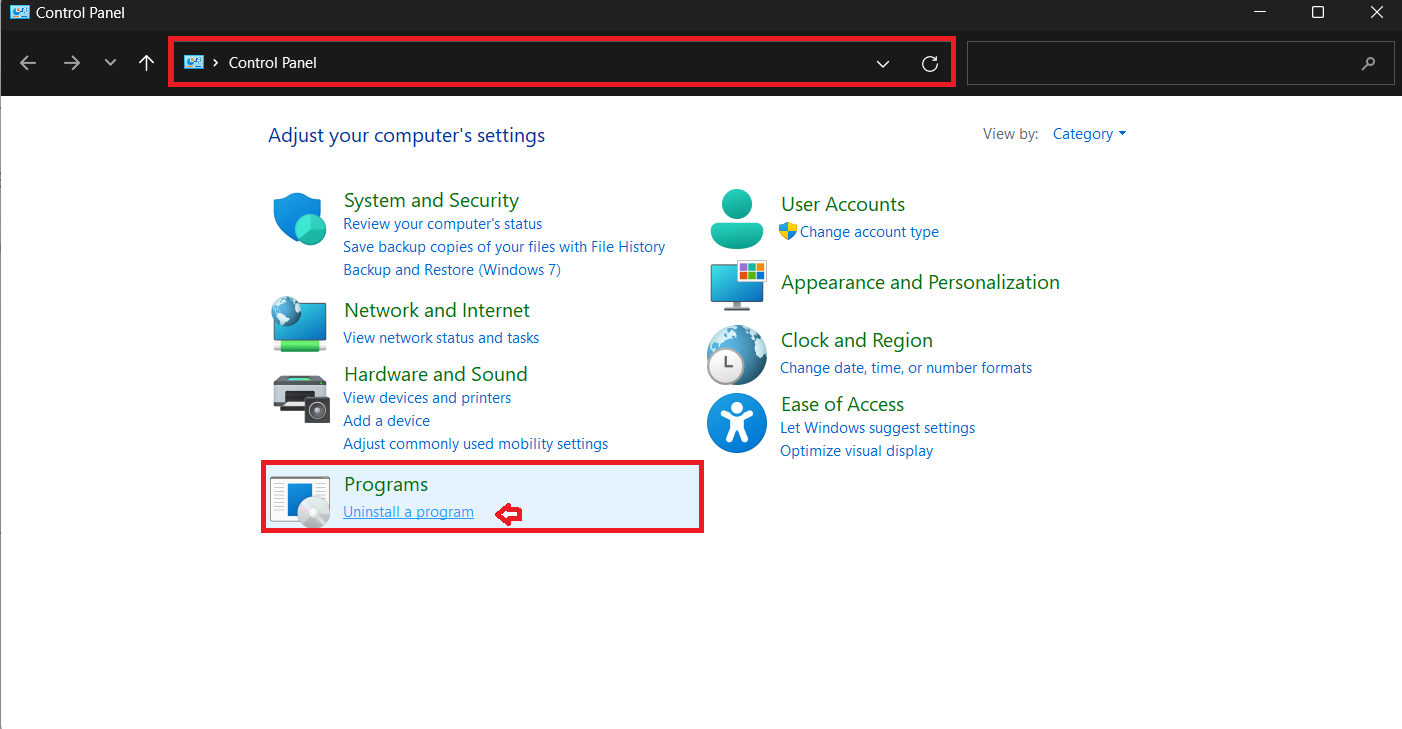Go back with the left arrow
The width and height of the screenshot is (1402, 729).
(28, 63)
